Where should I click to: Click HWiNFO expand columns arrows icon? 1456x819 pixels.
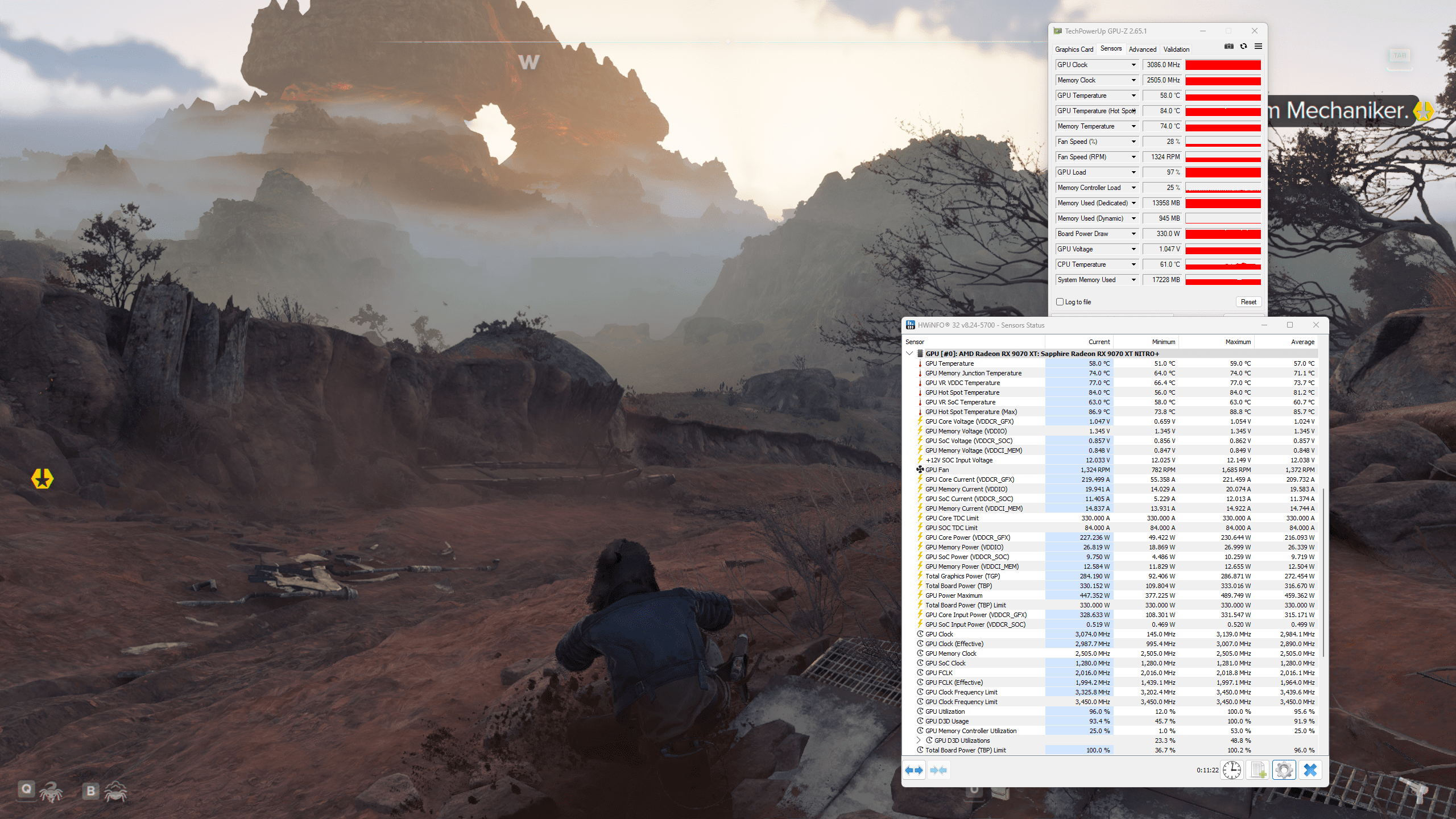click(914, 770)
